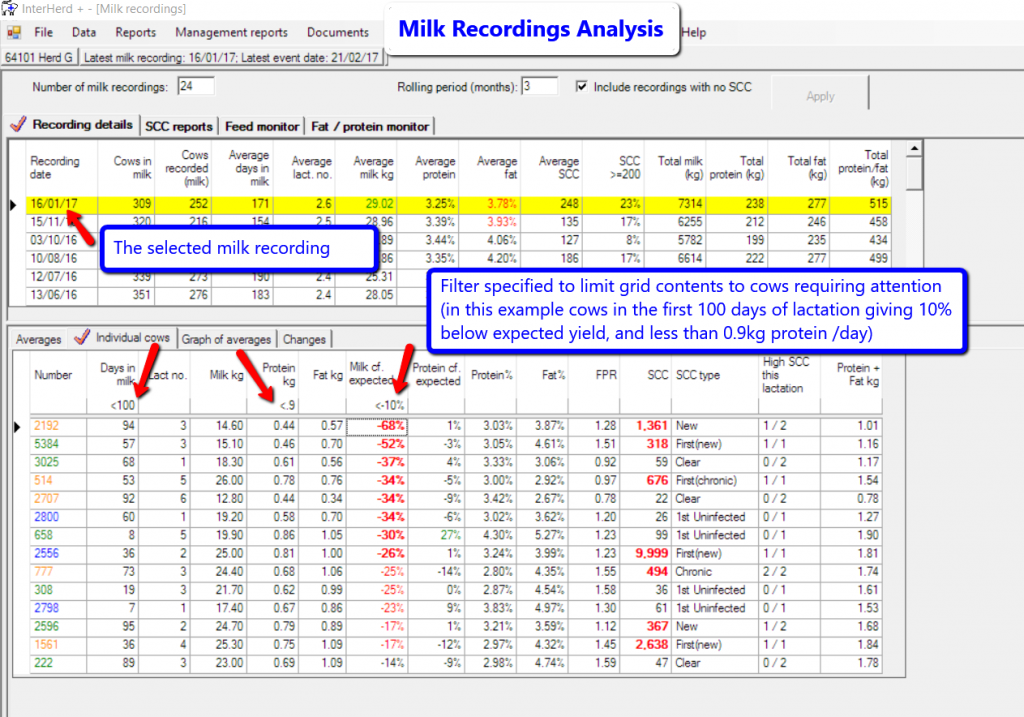The height and width of the screenshot is (717, 1024).
Task: Open the Management reports menu
Action: (231, 33)
